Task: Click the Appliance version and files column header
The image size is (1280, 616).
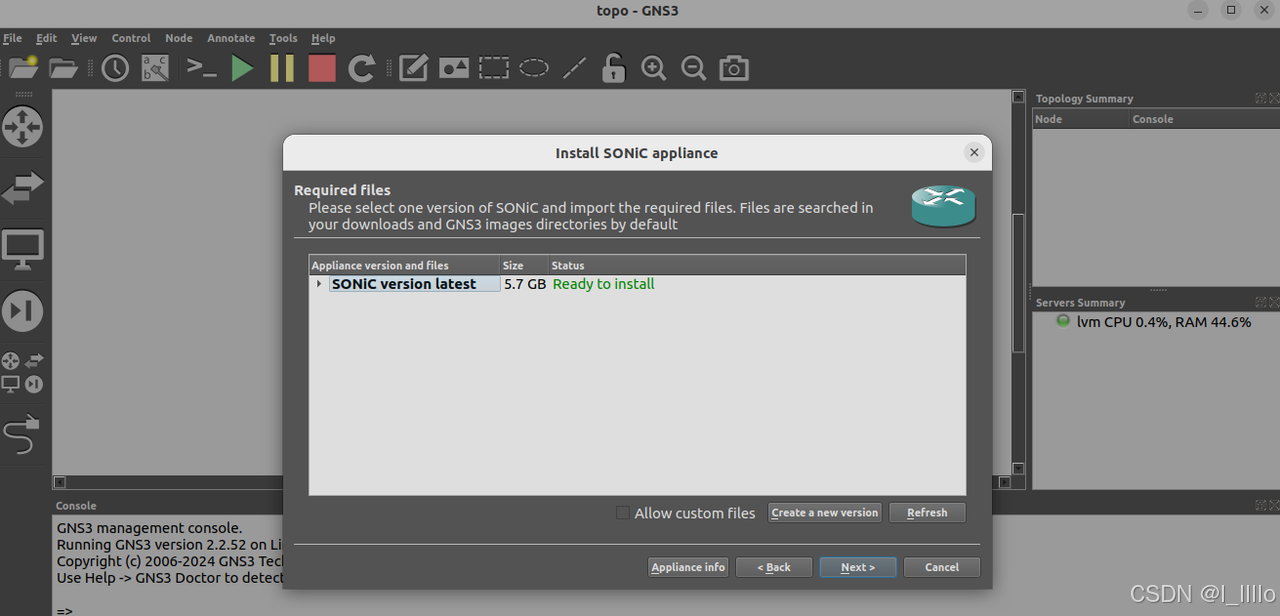Action: (404, 265)
